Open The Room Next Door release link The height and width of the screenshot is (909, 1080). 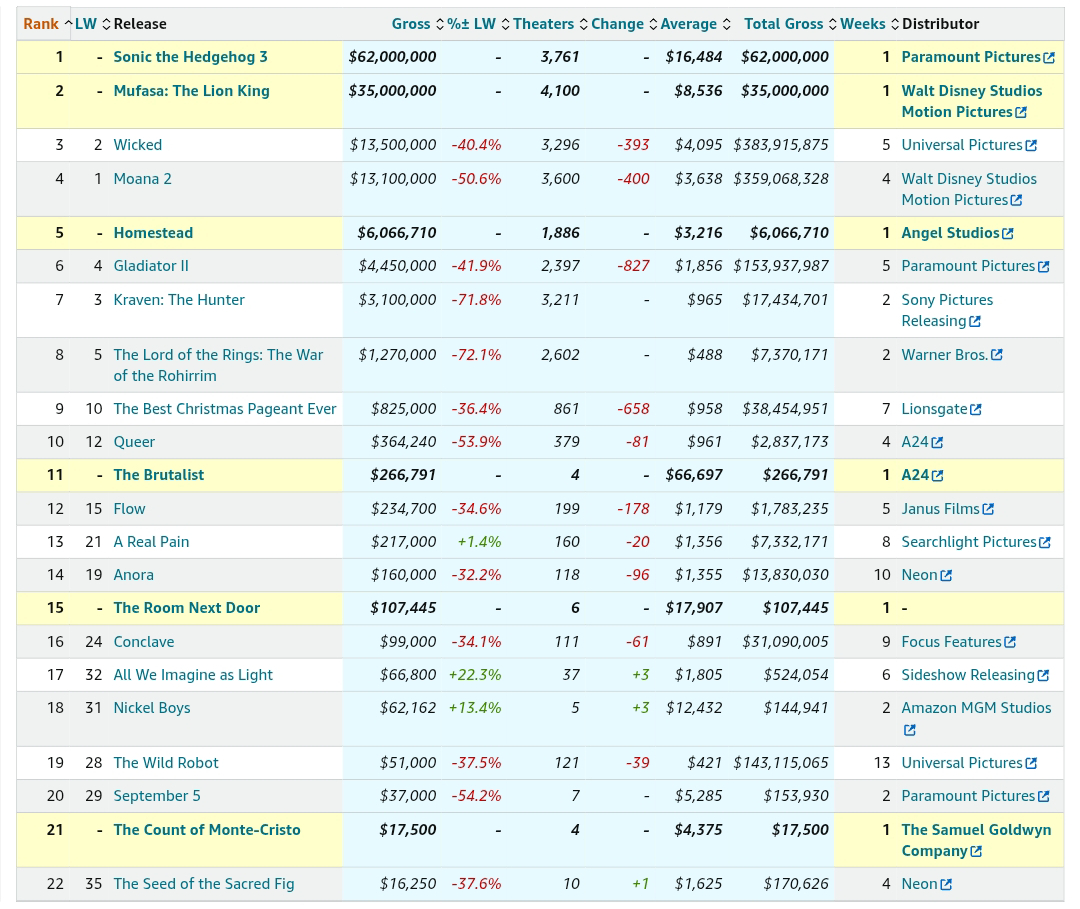point(187,608)
